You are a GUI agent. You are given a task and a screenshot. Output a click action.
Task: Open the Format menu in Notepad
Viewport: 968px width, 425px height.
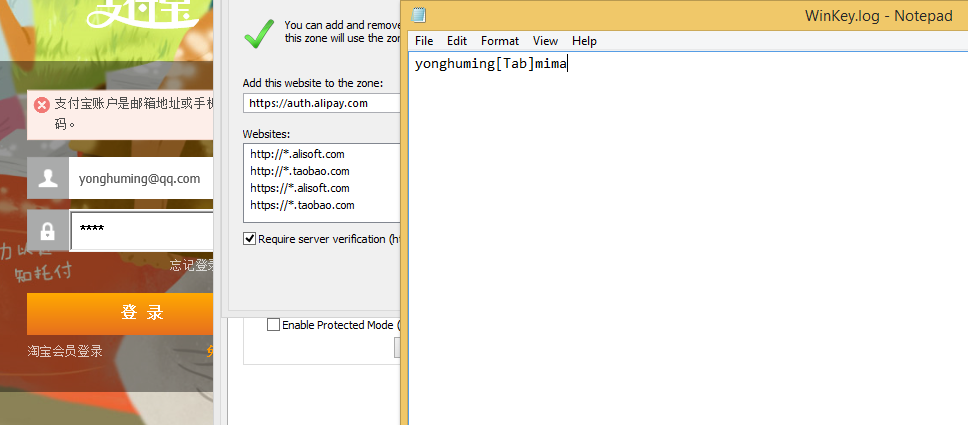click(x=499, y=41)
